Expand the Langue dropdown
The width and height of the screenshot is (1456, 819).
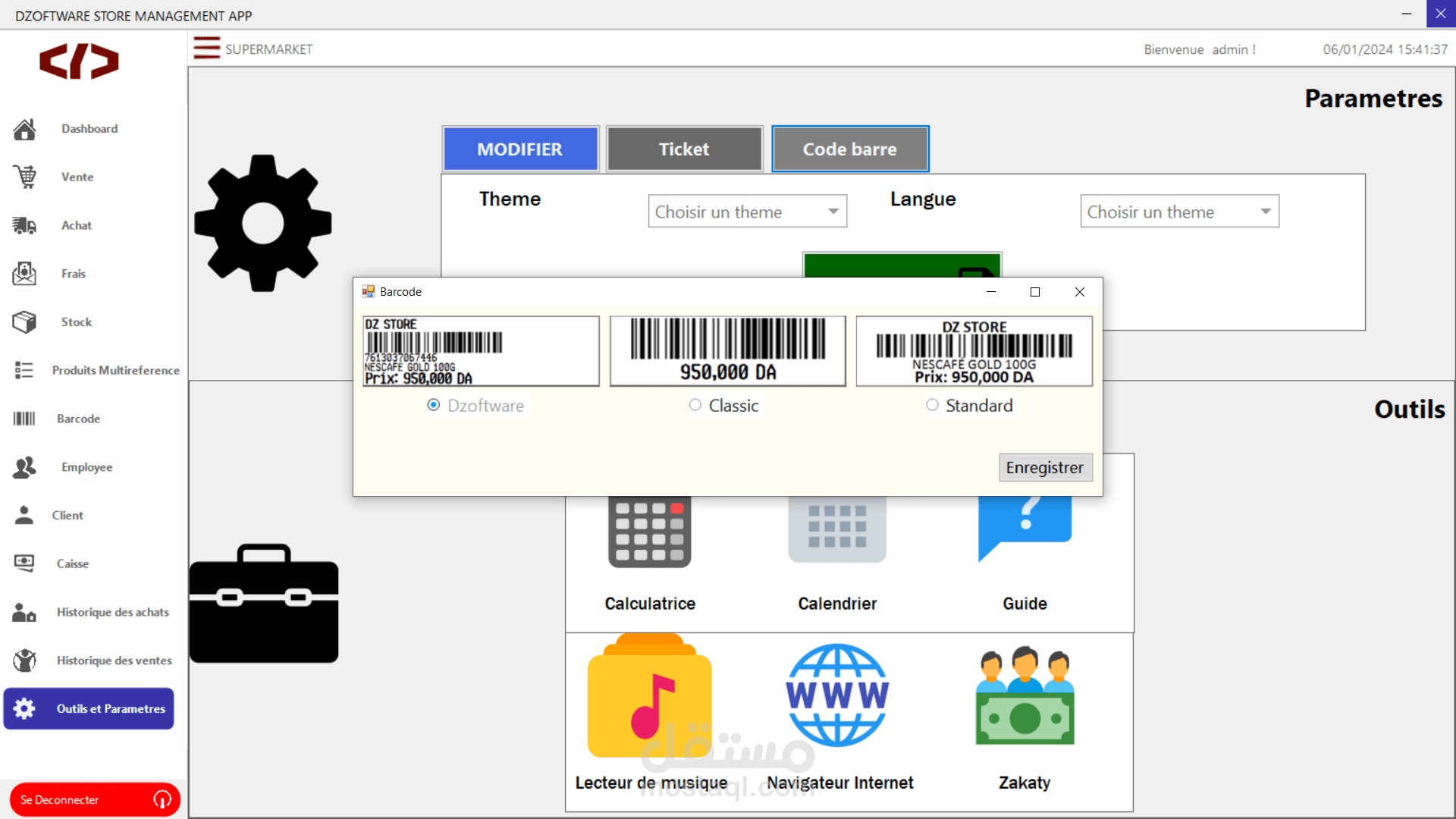1265,212
